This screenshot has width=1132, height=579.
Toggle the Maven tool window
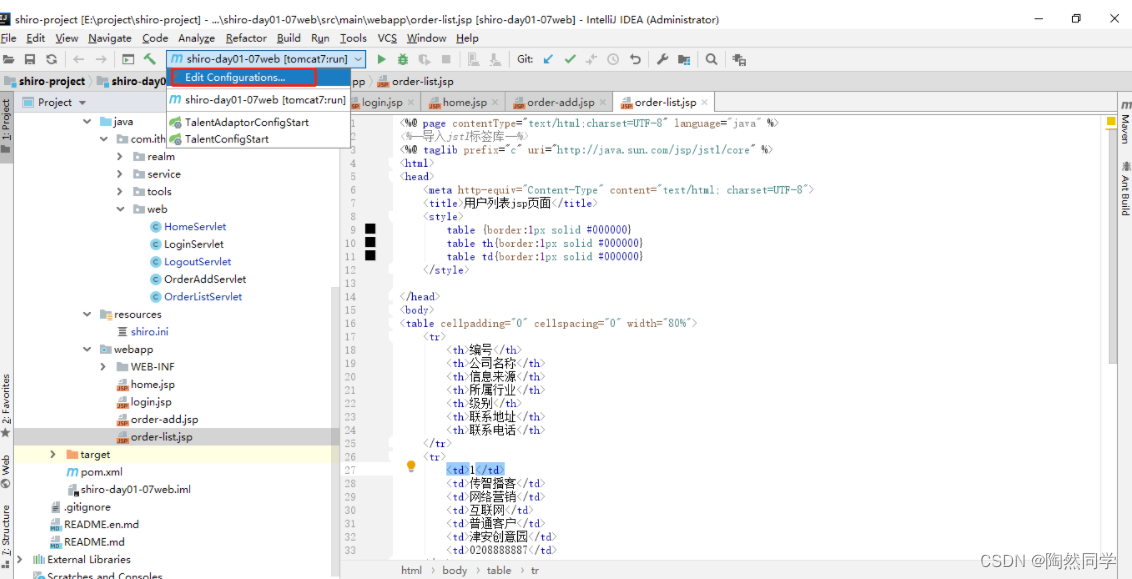1125,123
